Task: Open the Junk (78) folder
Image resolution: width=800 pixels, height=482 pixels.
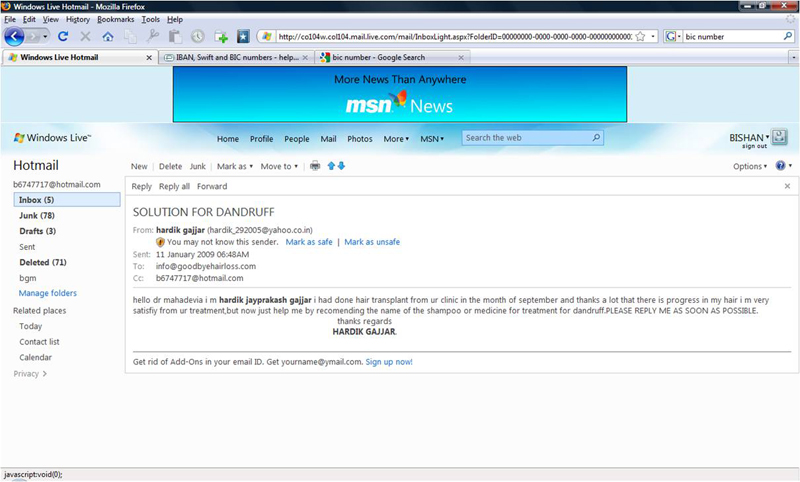Action: click(37, 216)
